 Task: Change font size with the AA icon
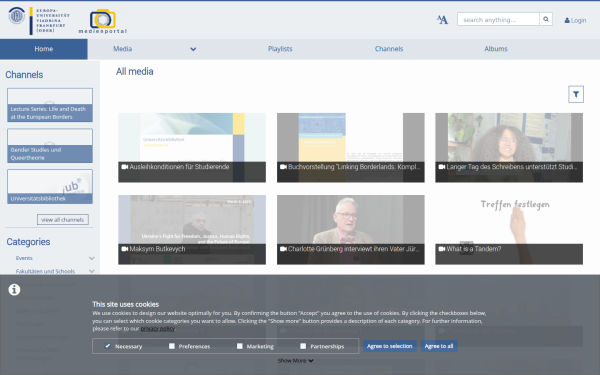point(442,20)
